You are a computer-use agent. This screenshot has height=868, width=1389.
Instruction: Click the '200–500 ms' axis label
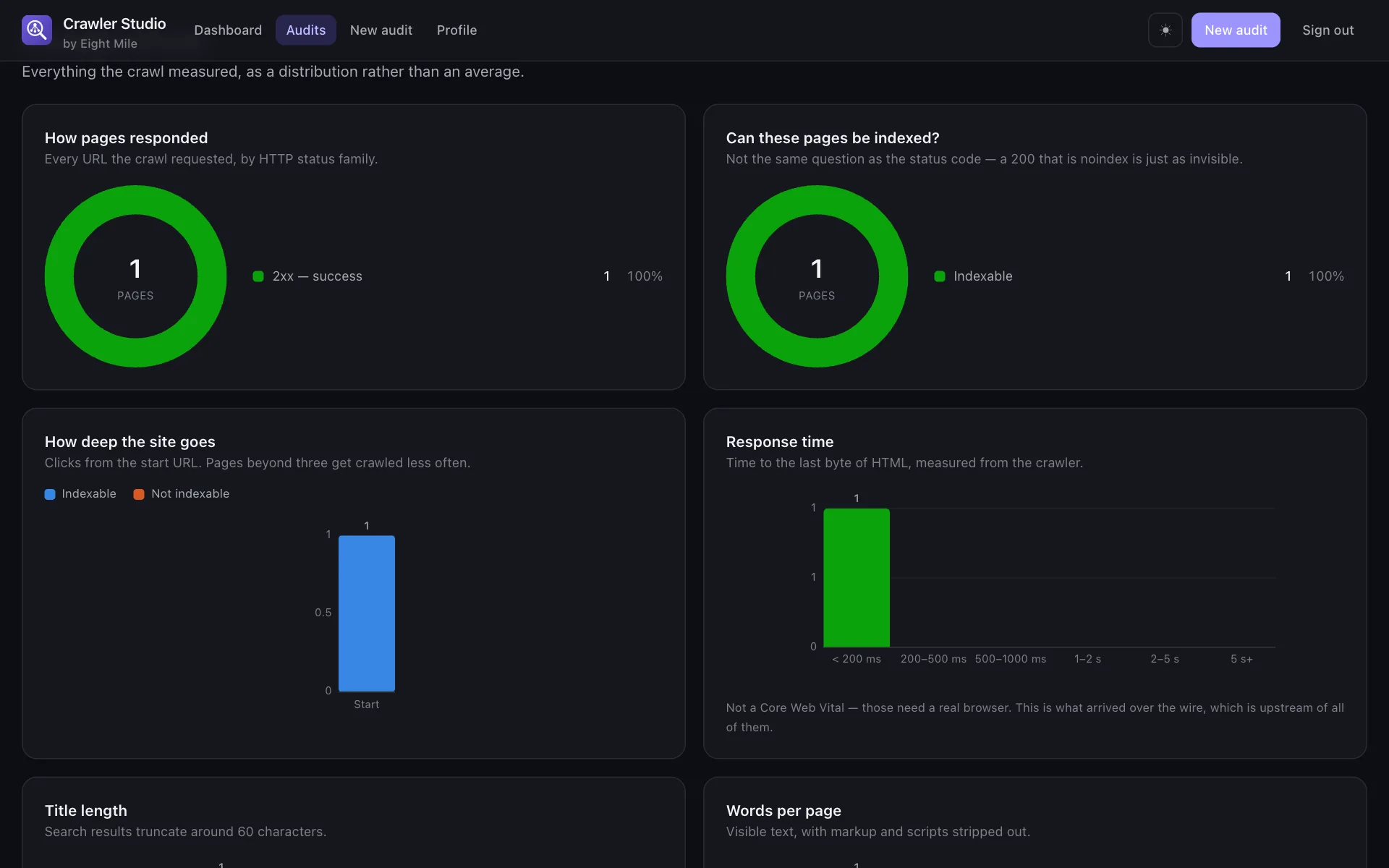tap(933, 659)
